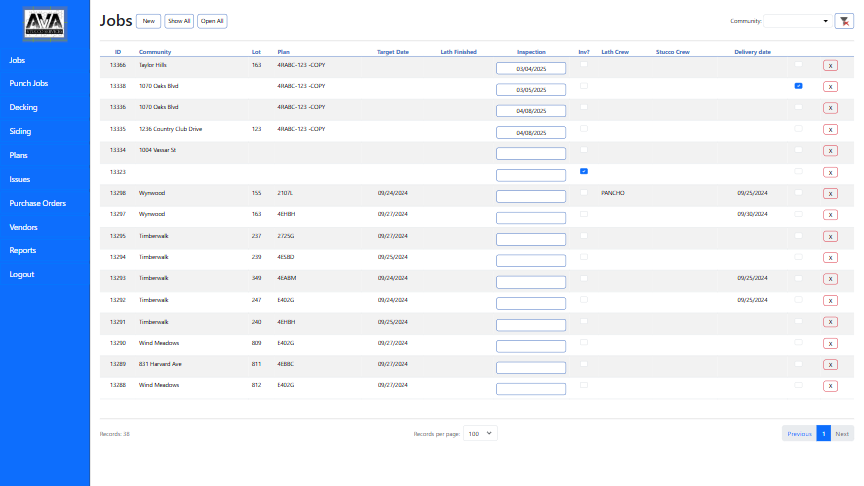This screenshot has height=486, width=864.
Task: Go to Purchase Orders menu item
Action: tap(38, 203)
